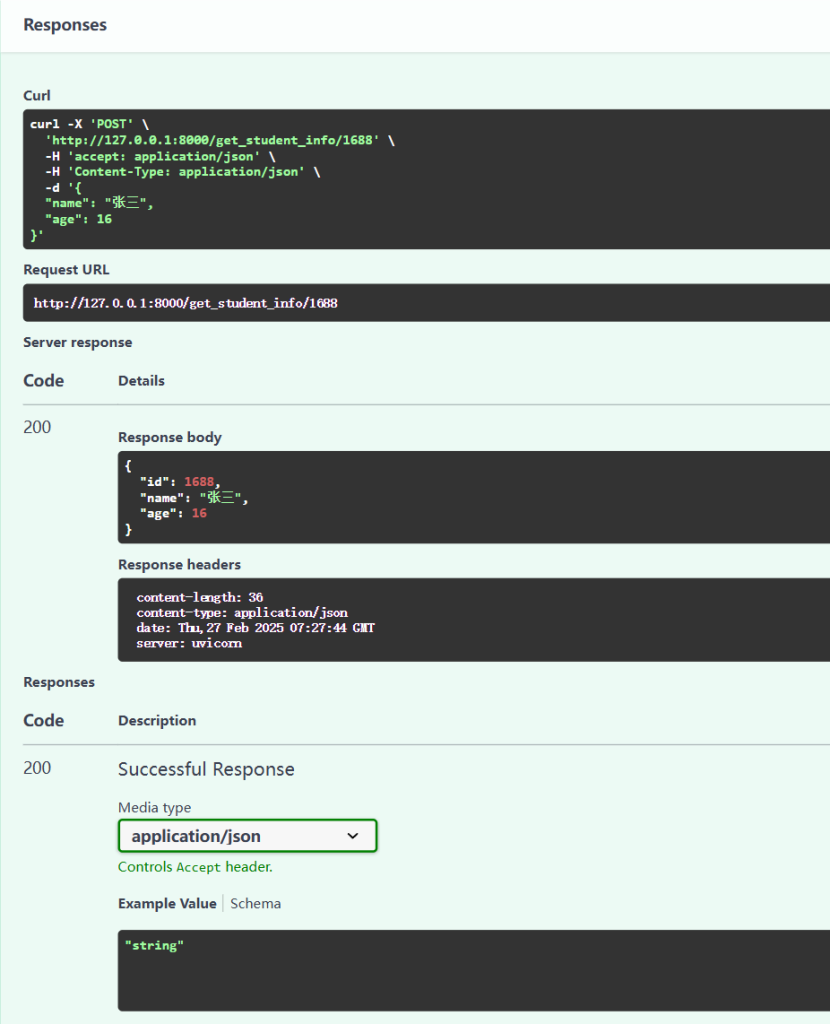The width and height of the screenshot is (830, 1024).
Task: Click the Controls Accept header note
Action: tap(195, 867)
